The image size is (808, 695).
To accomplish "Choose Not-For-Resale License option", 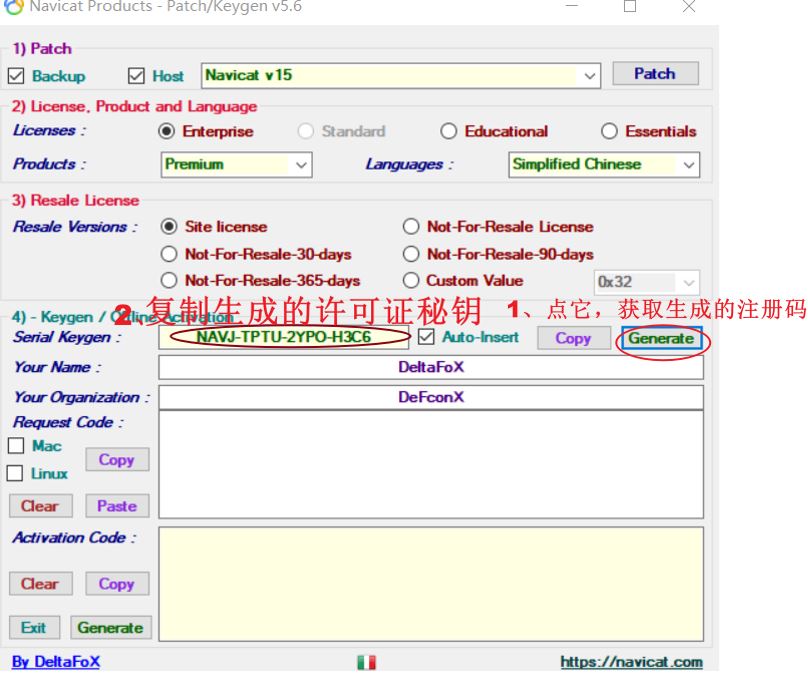I will click(411, 227).
